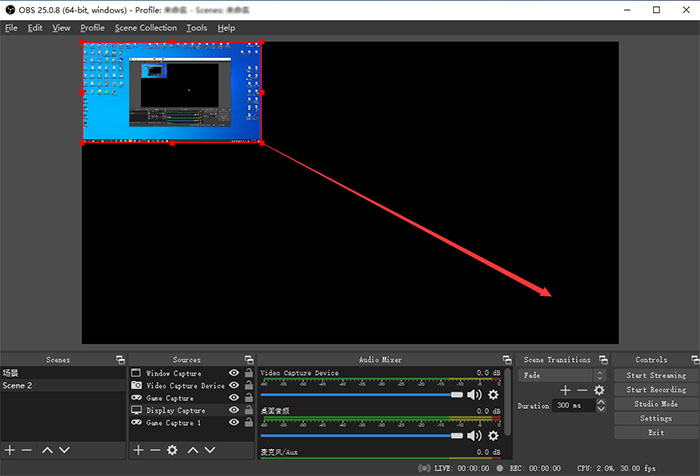This screenshot has height=476, width=700.
Task: Mute Video Capture Device audio speaker
Action: coord(474,395)
